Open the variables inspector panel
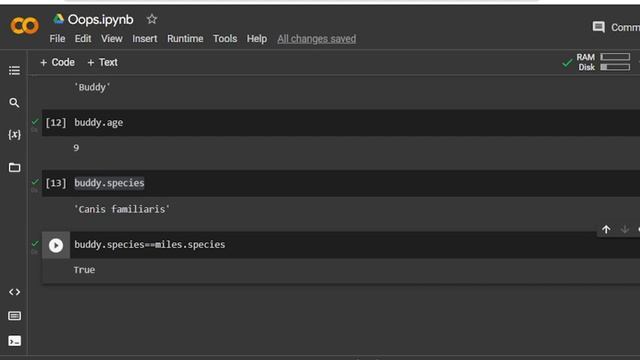Image resolution: width=640 pixels, height=360 pixels. pos(14,135)
